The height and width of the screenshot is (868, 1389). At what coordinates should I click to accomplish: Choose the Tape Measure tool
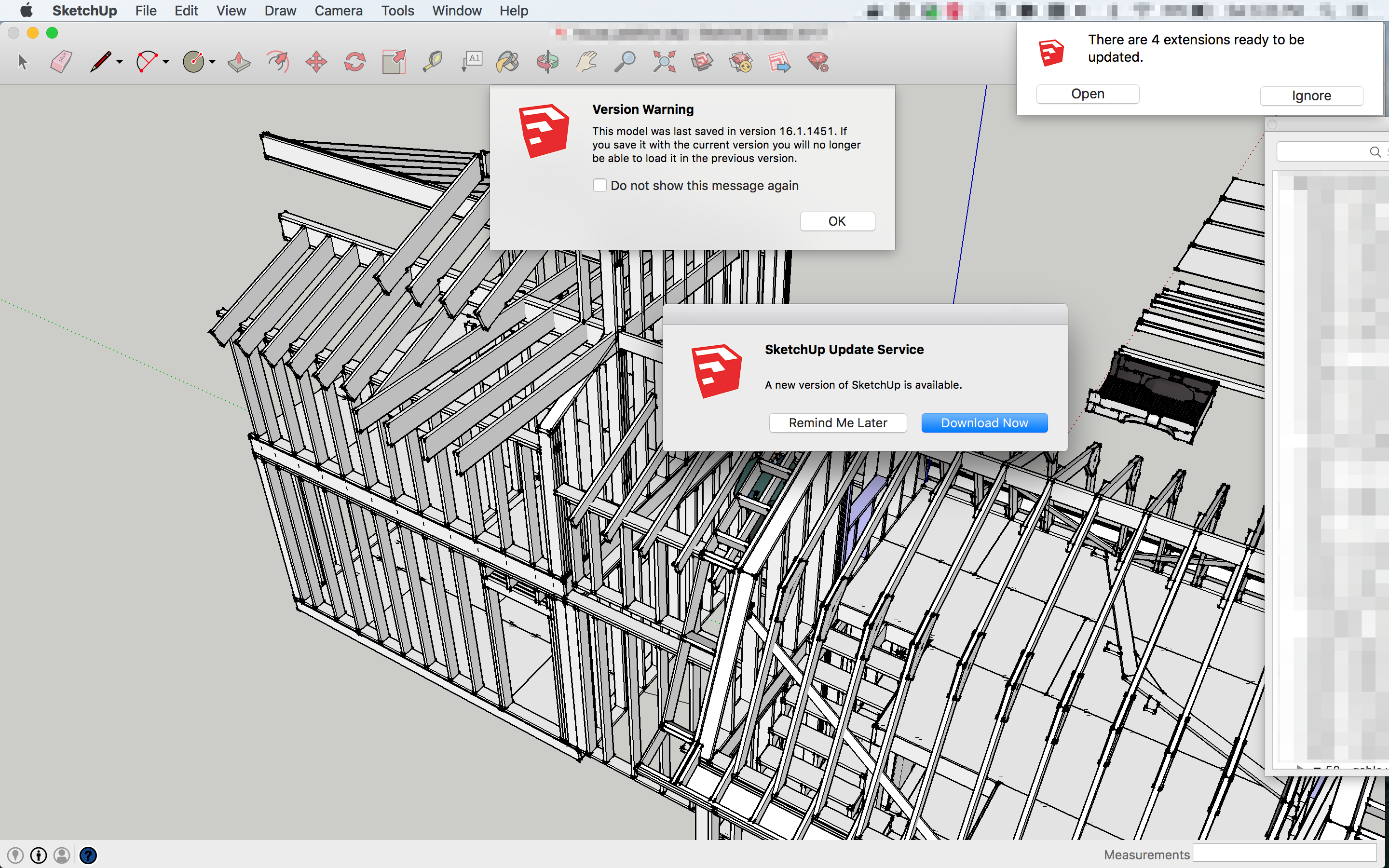click(433, 61)
